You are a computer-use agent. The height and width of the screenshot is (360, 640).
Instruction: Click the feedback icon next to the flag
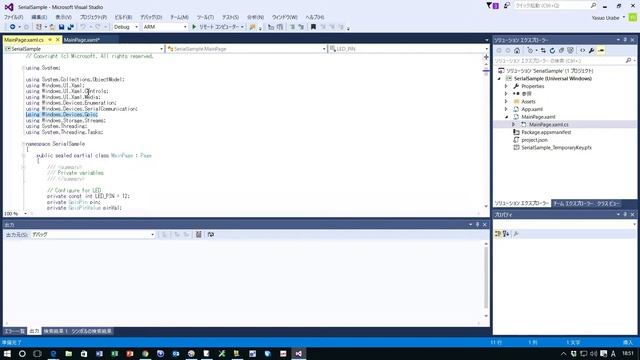coord(507,6)
